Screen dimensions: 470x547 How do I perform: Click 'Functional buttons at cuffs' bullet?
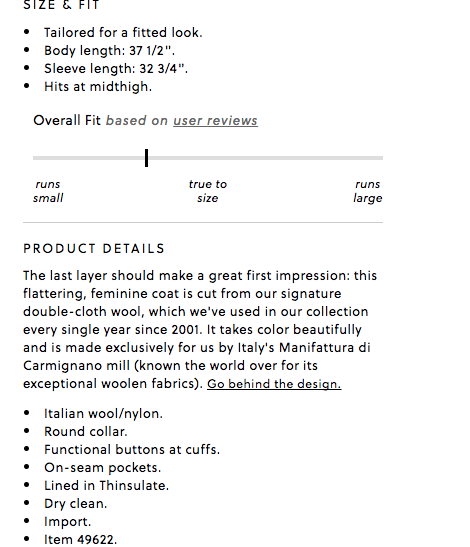132,450
